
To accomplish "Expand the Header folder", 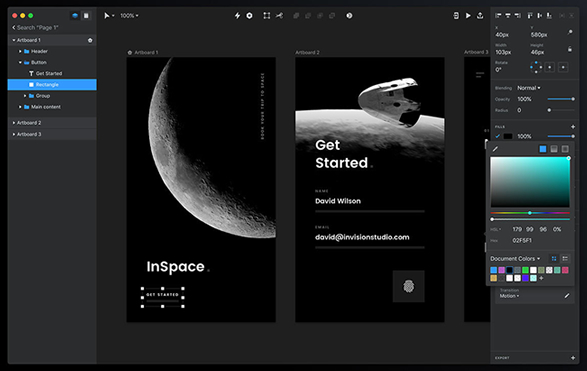I will (x=20, y=51).
